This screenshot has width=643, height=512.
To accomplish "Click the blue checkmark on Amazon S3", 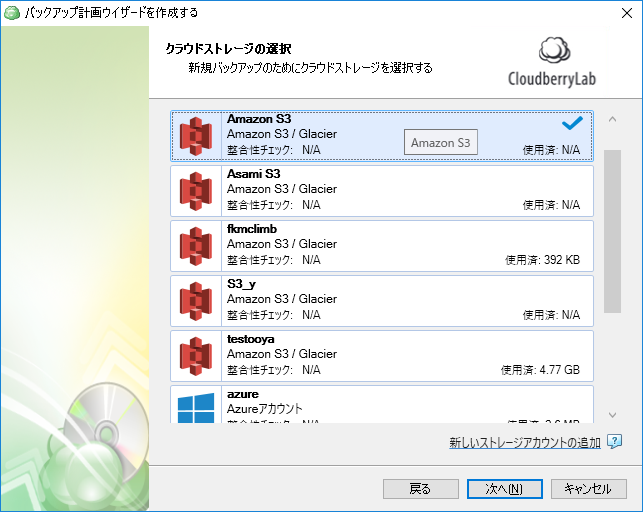I will [x=572, y=123].
